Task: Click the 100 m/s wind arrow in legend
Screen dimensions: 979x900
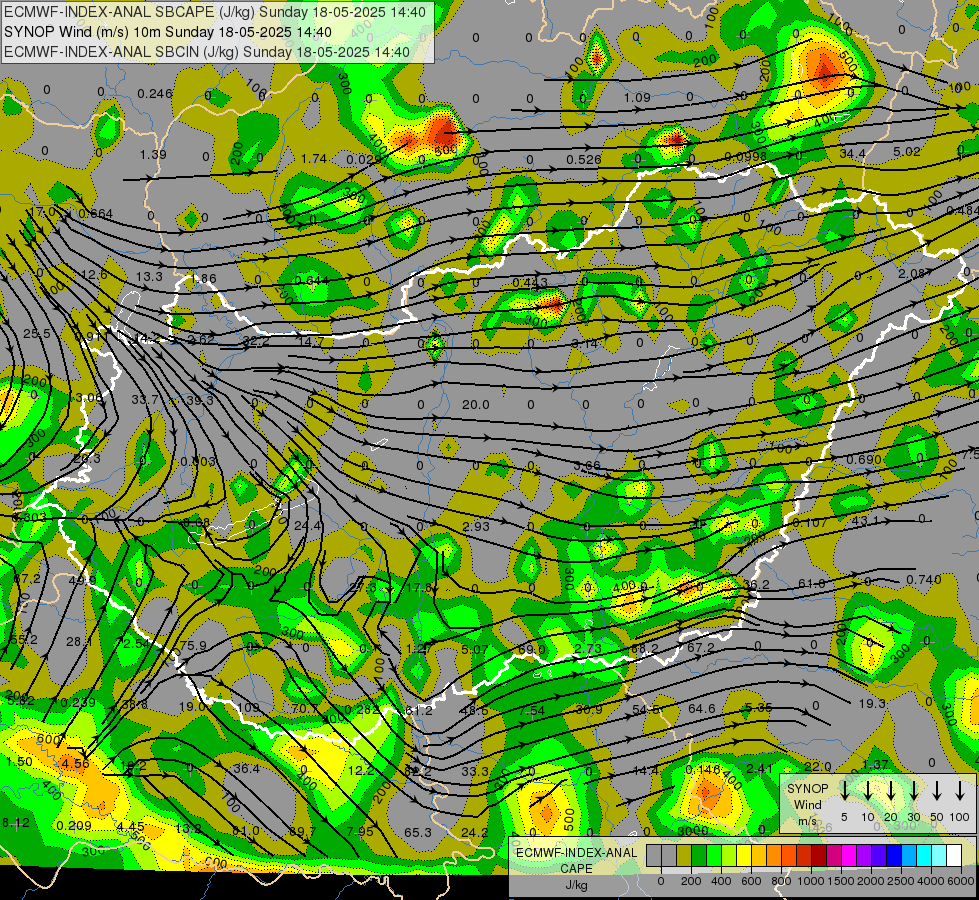Action: click(960, 791)
